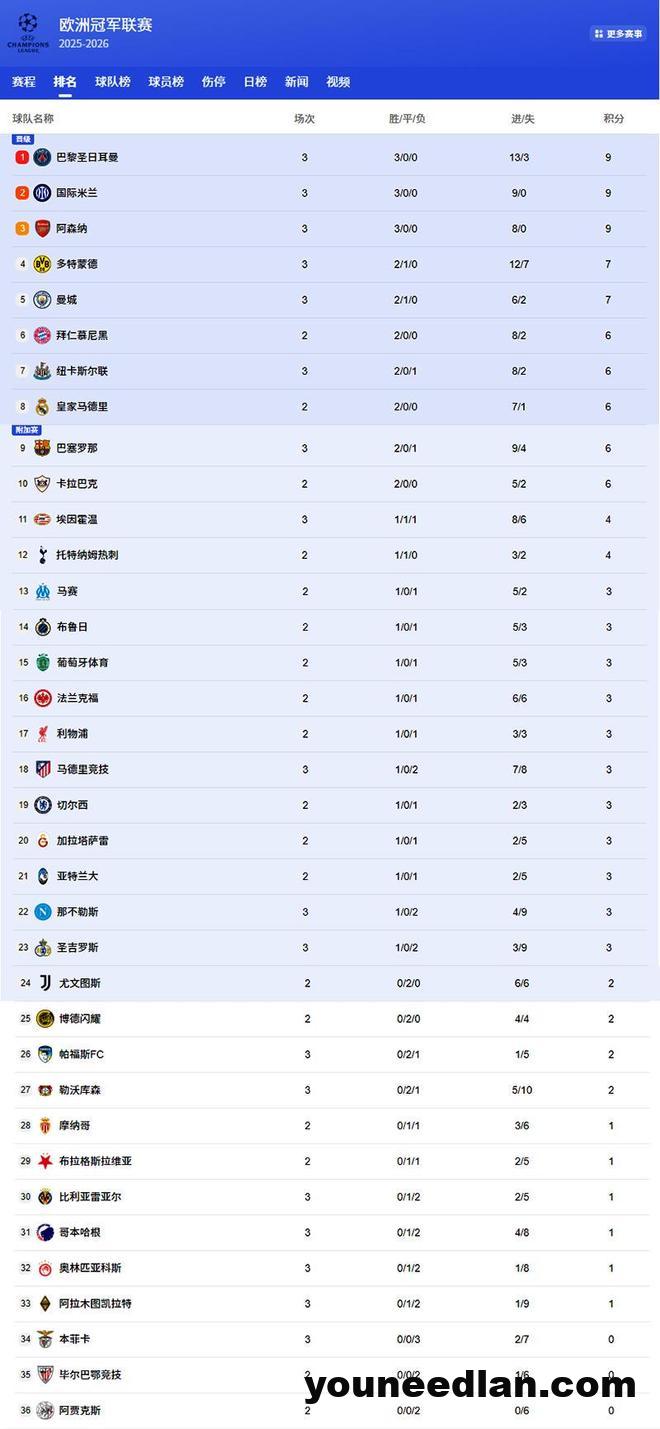The width and height of the screenshot is (660, 1429).
Task: Click the Barcelona club crest
Action: pos(42,448)
